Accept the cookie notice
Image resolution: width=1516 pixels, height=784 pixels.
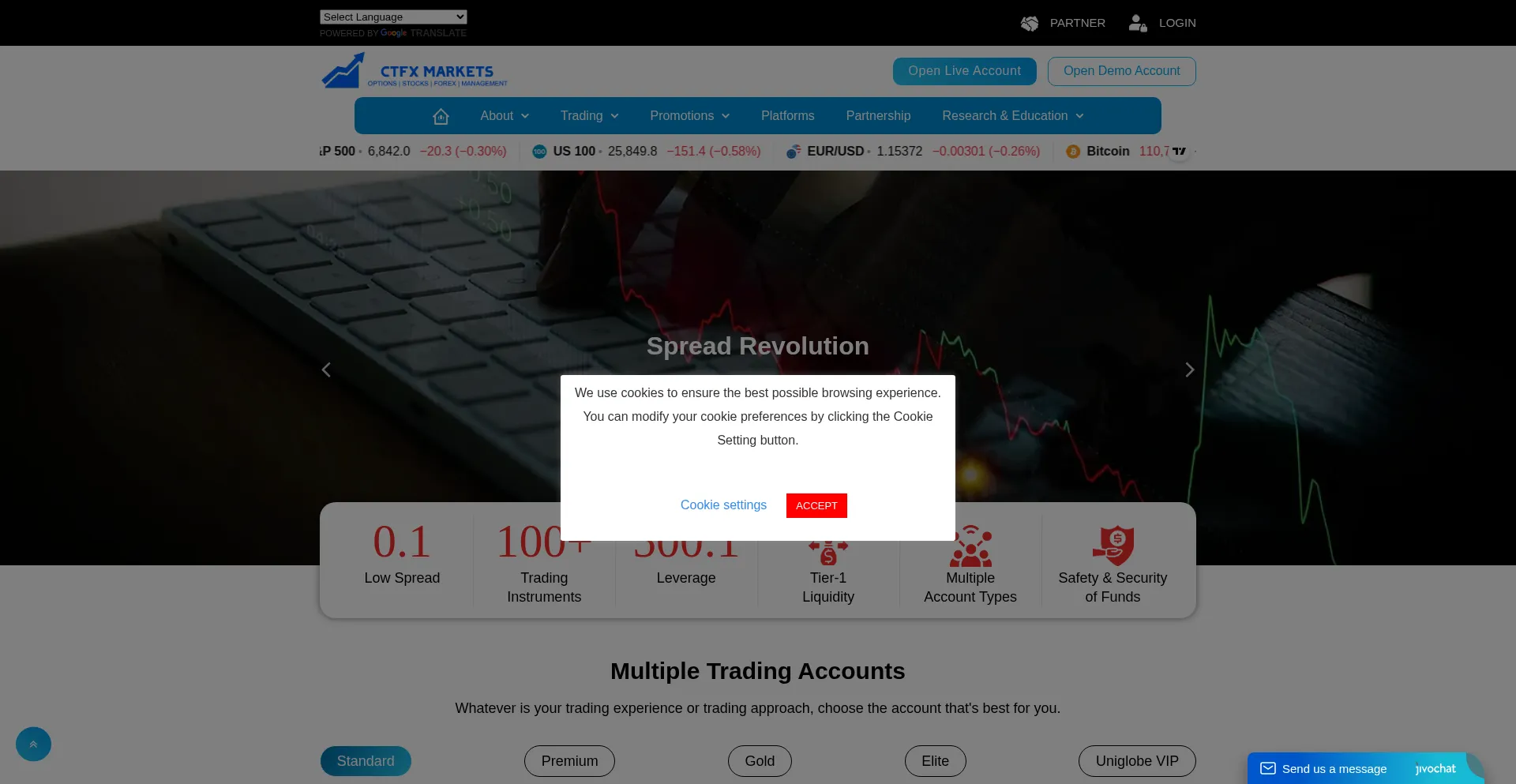click(816, 505)
